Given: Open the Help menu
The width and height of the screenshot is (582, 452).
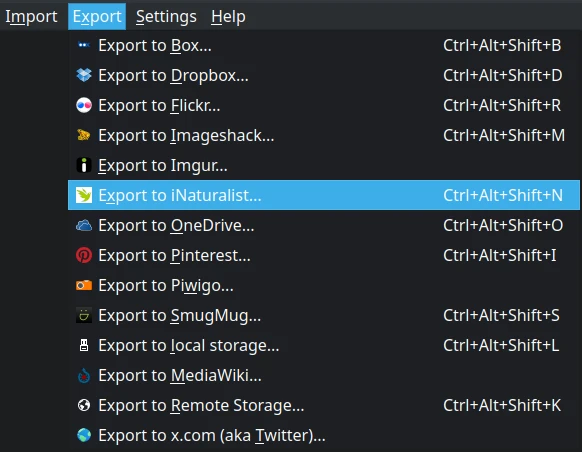Looking at the screenshot, I should click(x=228, y=17).
